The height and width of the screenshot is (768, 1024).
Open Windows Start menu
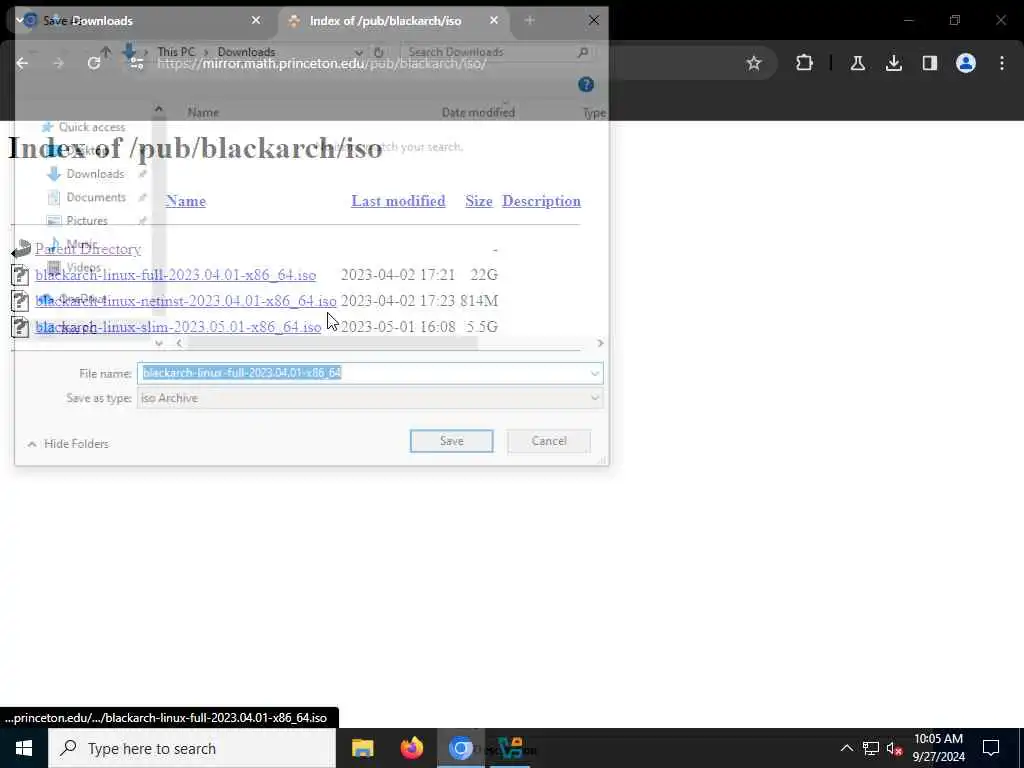(24, 748)
